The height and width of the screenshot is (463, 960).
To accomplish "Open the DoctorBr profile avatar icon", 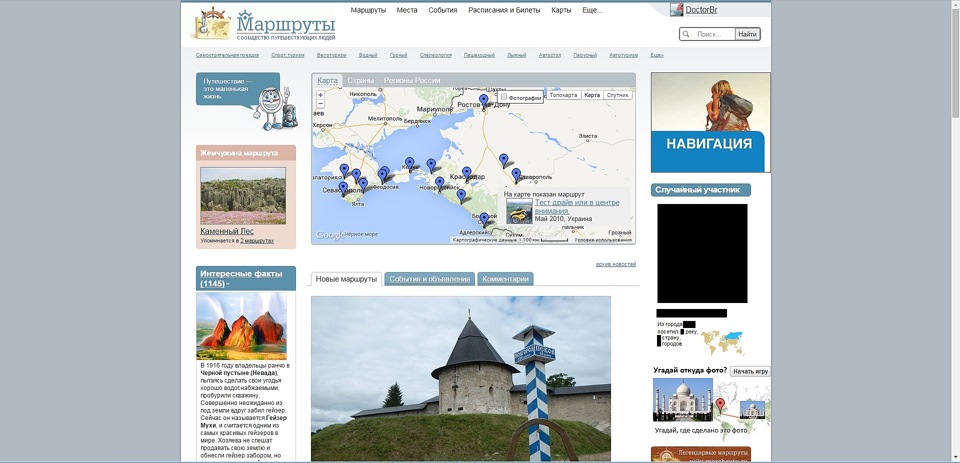I will (676, 10).
